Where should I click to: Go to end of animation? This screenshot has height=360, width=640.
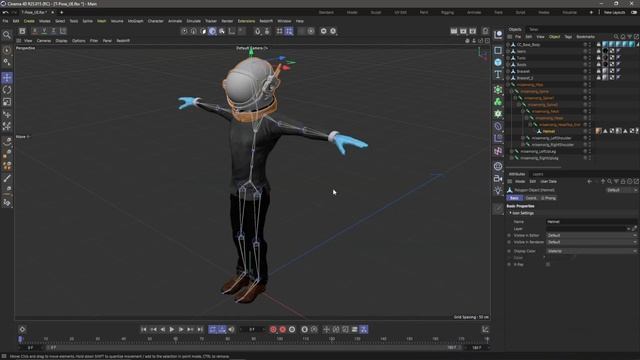click(x=200, y=329)
